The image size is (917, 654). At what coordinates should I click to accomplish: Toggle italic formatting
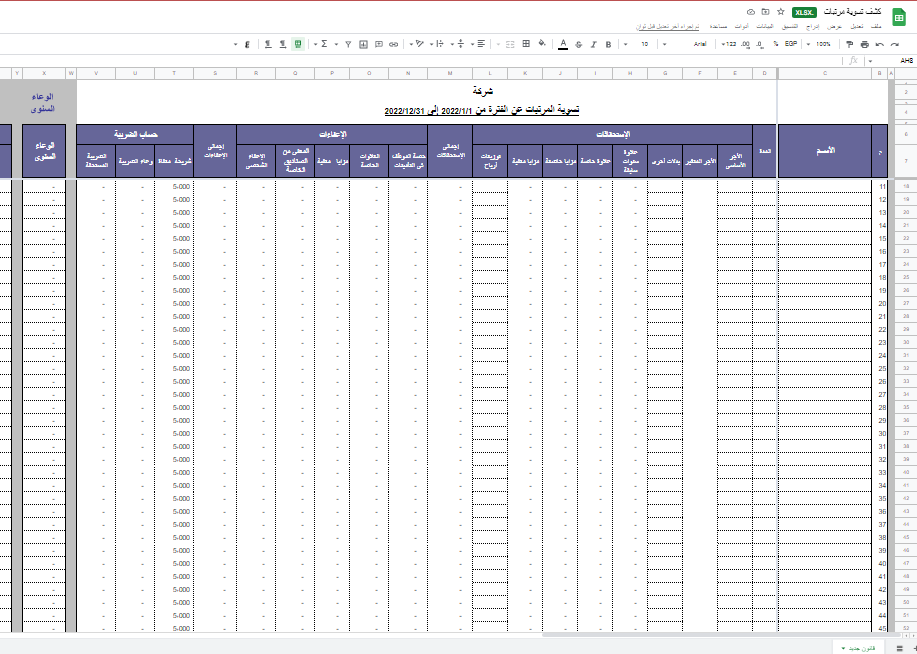(x=593, y=44)
